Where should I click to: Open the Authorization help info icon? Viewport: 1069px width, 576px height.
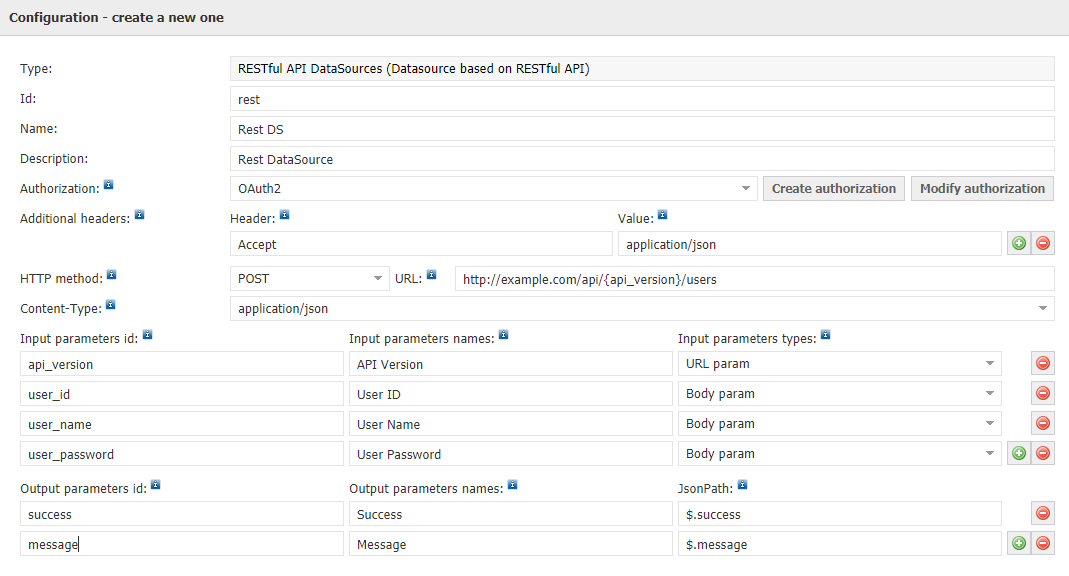[x=108, y=185]
